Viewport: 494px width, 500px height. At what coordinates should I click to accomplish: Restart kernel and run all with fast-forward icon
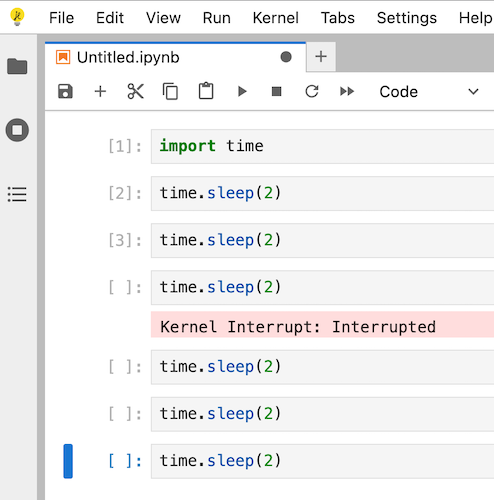(x=347, y=91)
